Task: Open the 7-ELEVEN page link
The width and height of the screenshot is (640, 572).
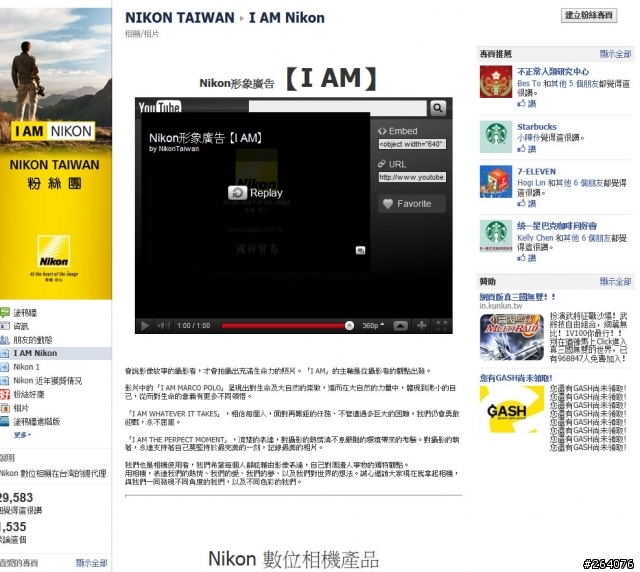Action: click(536, 171)
